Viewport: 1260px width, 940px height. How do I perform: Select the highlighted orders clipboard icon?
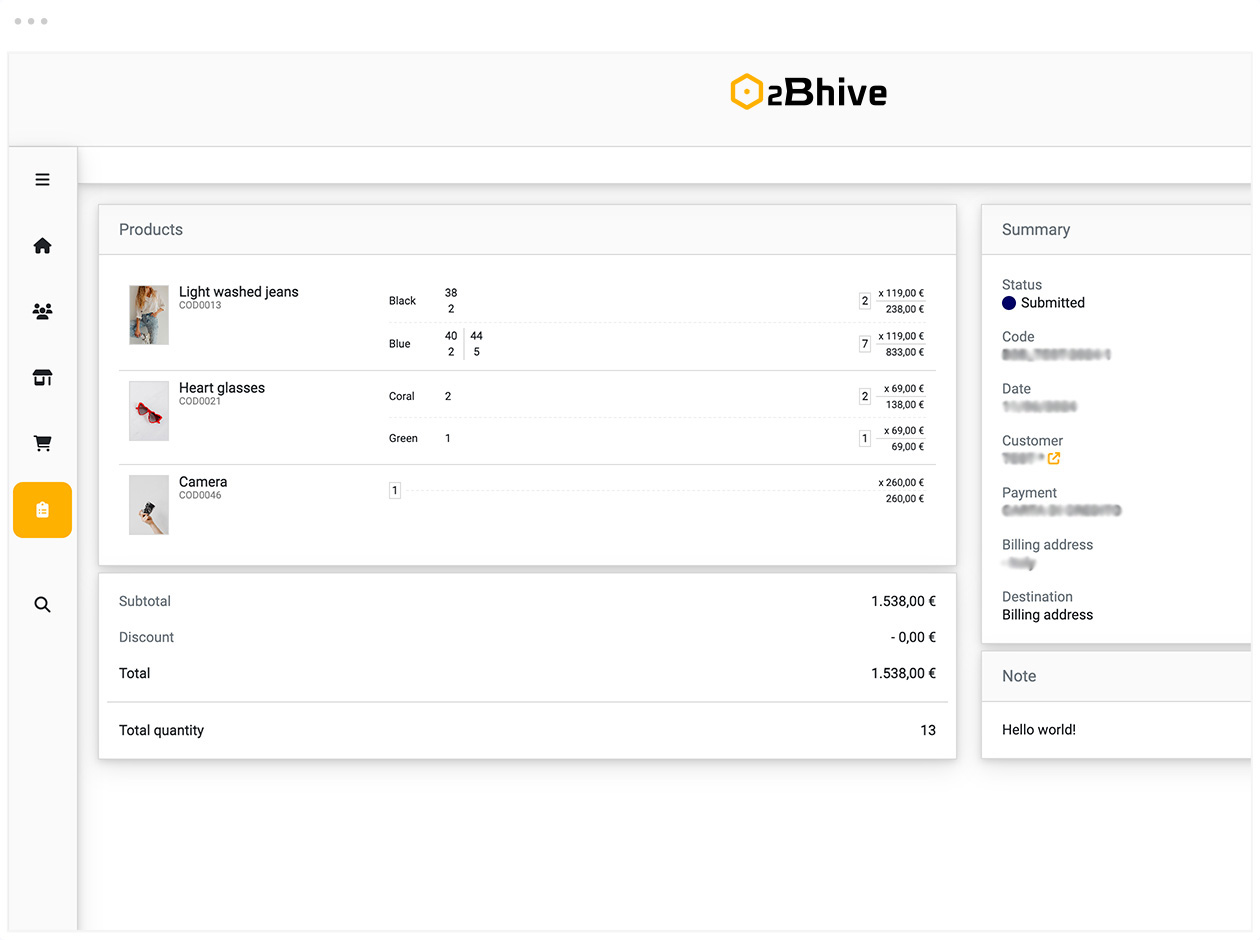coord(42,510)
